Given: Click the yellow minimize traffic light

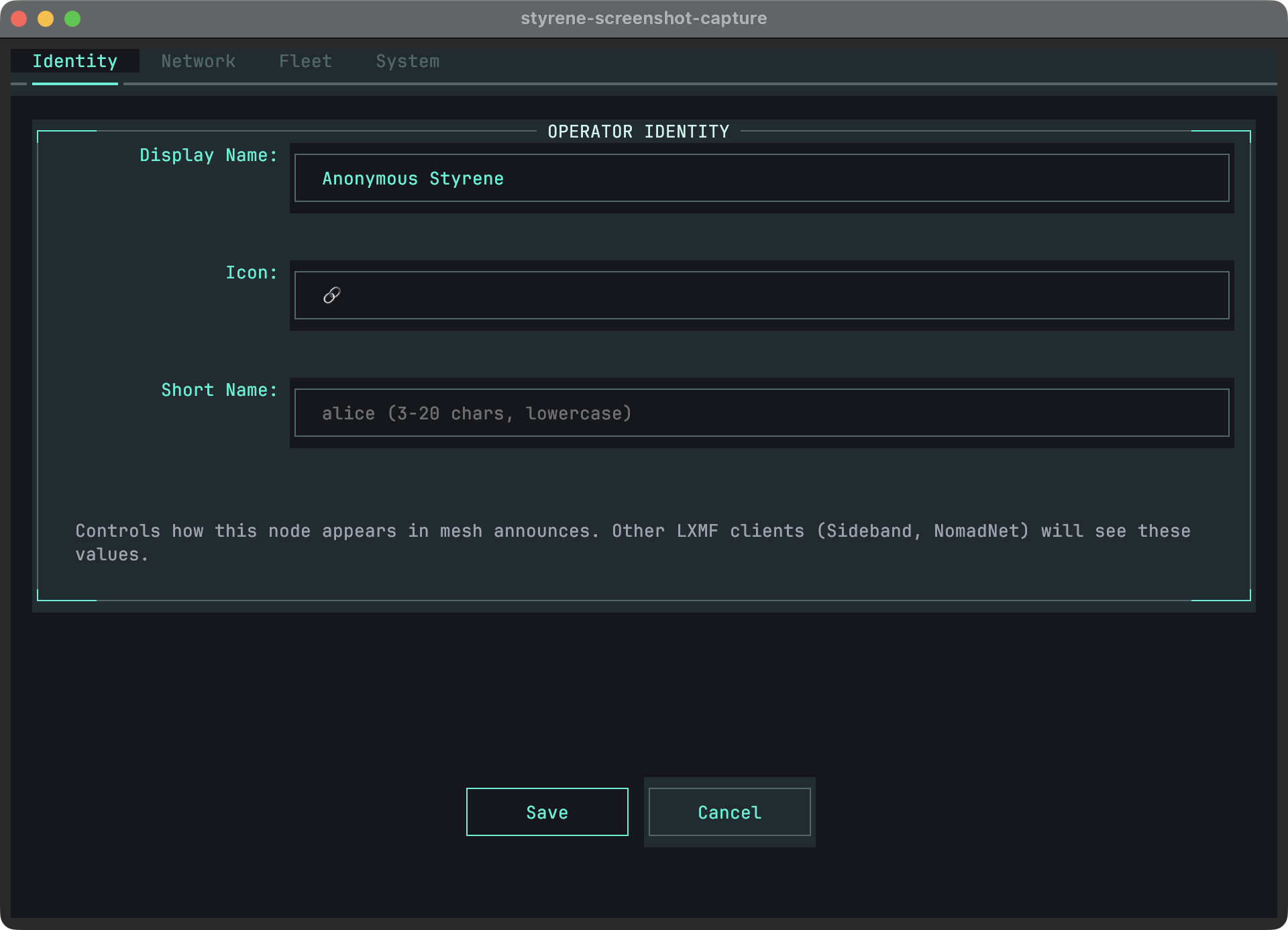Looking at the screenshot, I should 46,19.
